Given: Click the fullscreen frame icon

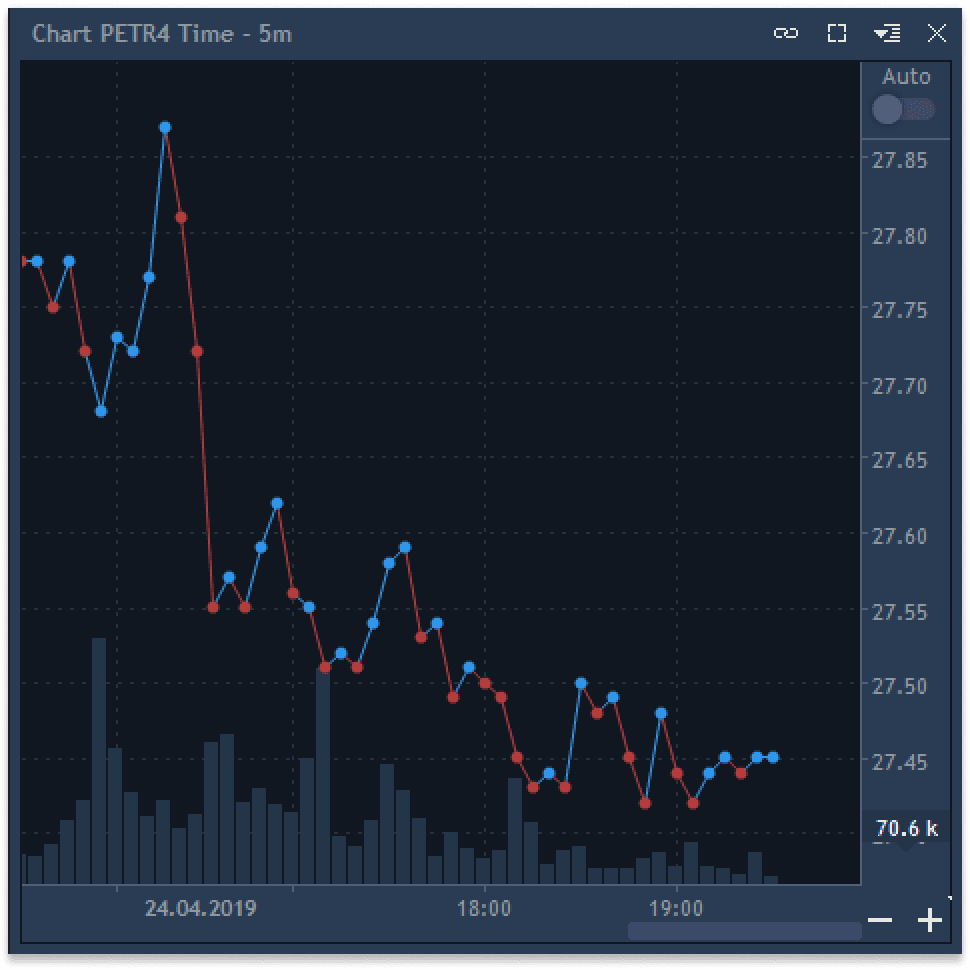Looking at the screenshot, I should point(836,33).
